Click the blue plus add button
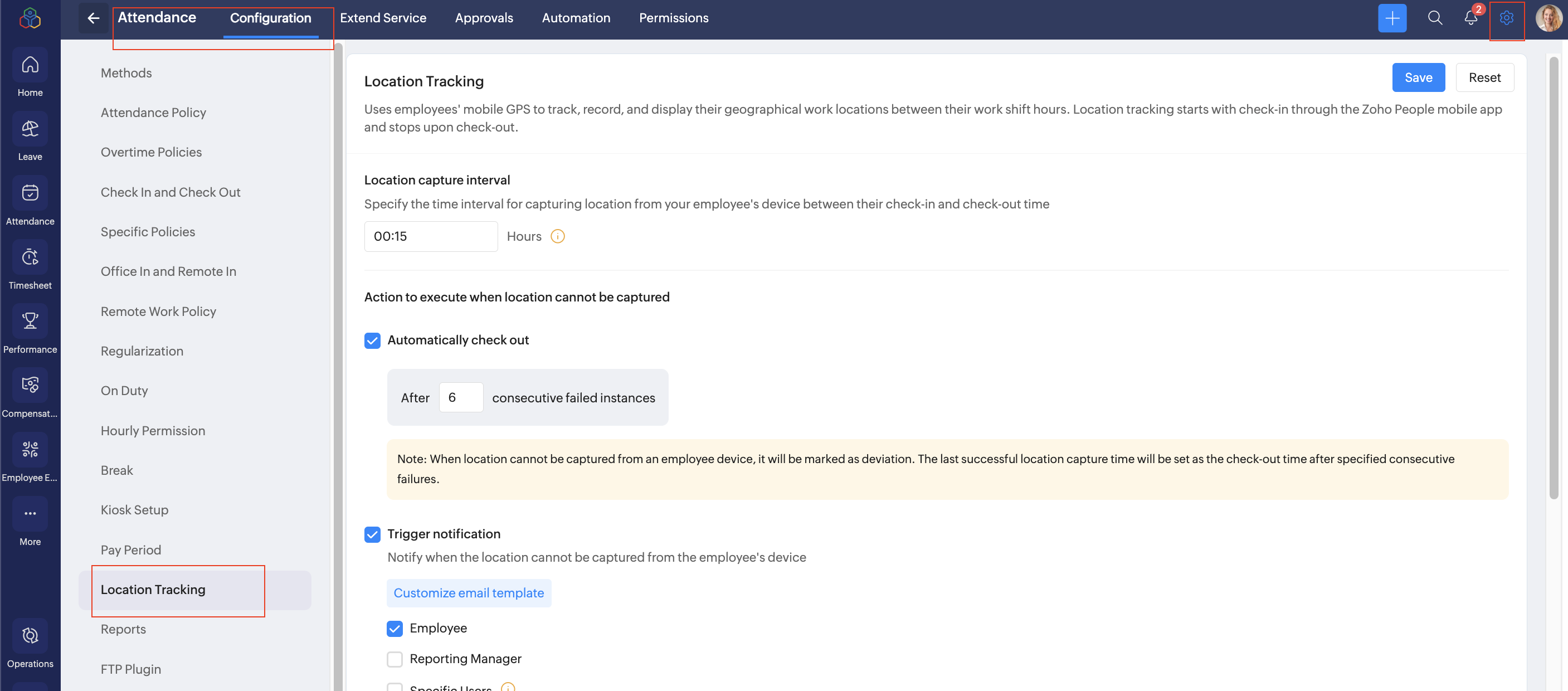The height and width of the screenshot is (691, 1568). point(1391,18)
